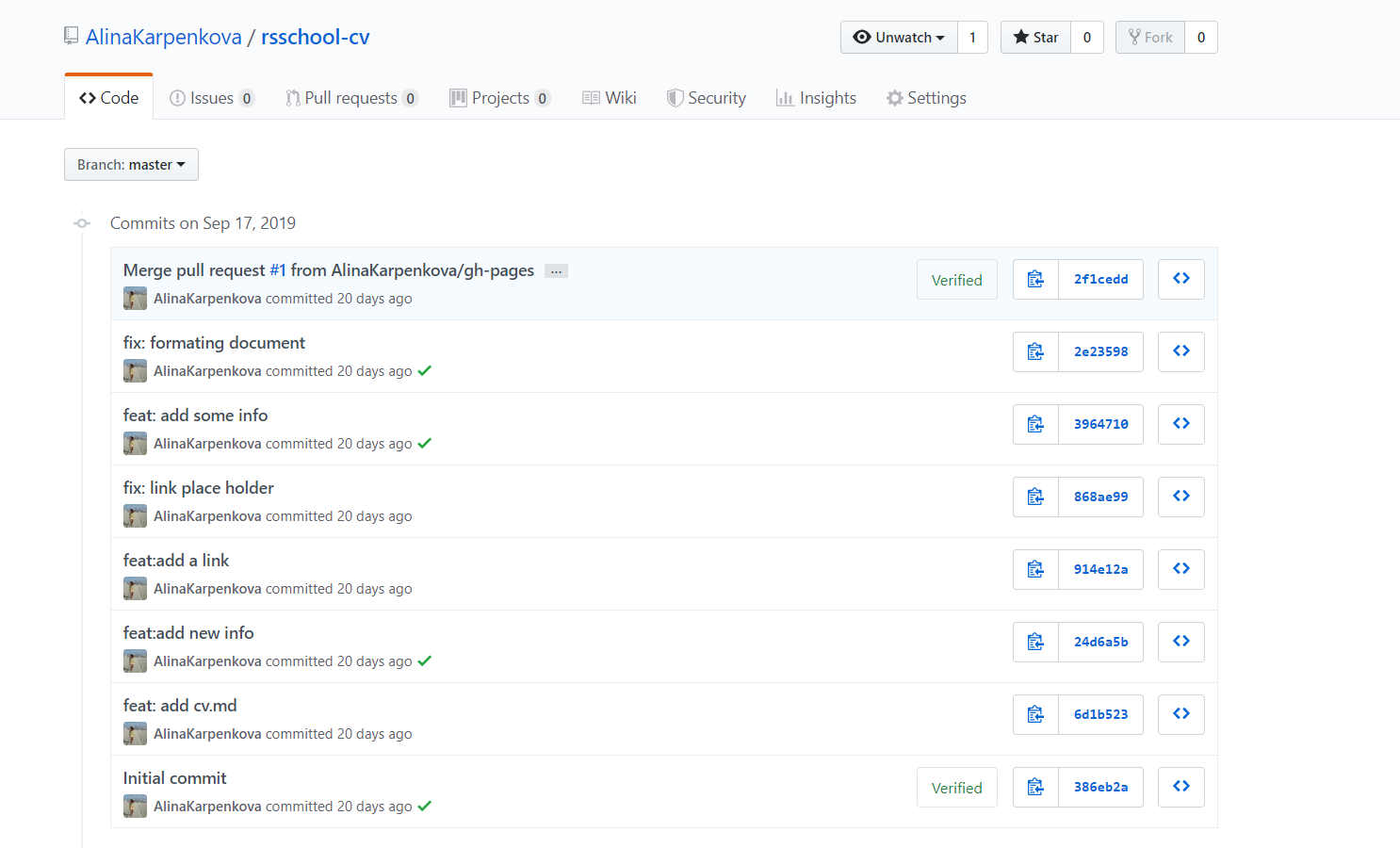The image size is (1400, 848).
Task: Browse code at commit 914e12a
Action: click(1180, 568)
